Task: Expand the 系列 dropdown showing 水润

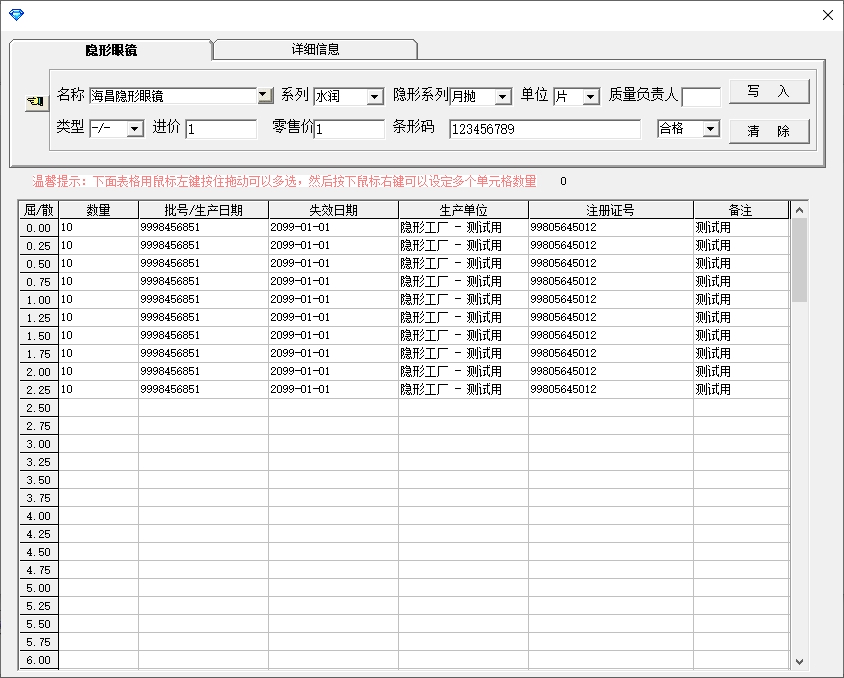Action: coord(375,97)
